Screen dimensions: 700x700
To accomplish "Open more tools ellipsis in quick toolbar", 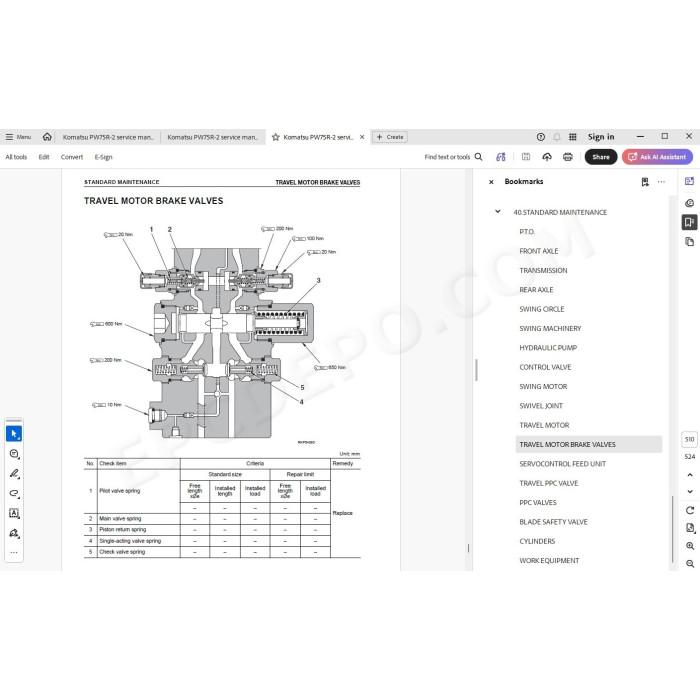I will [x=14, y=553].
